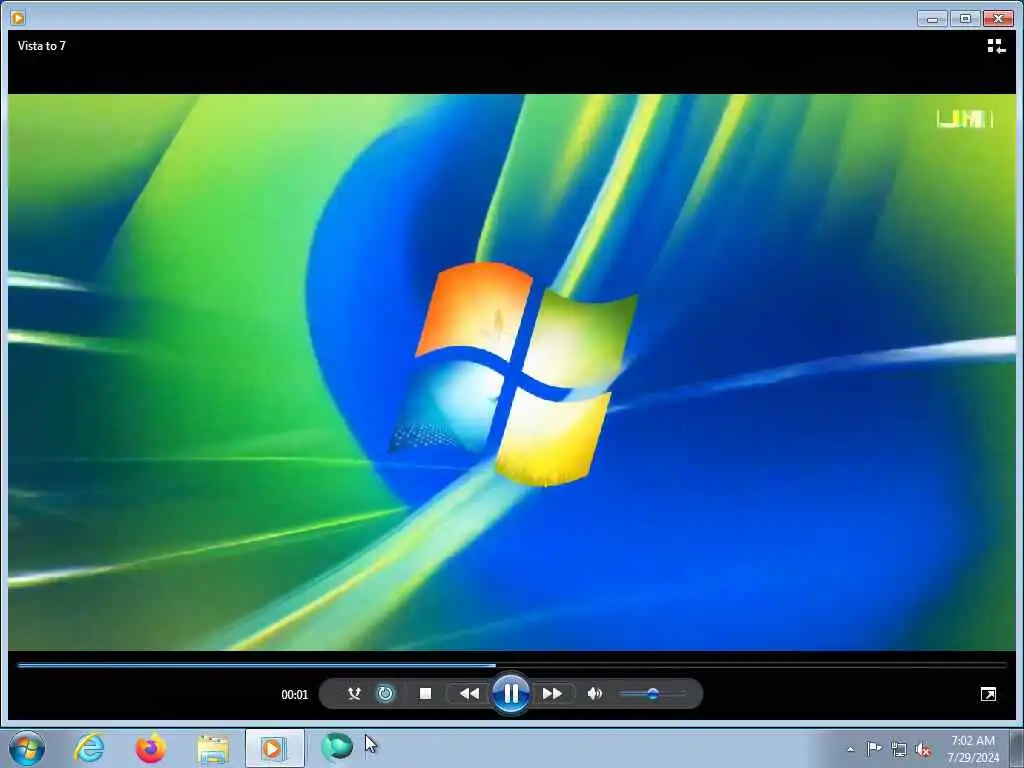Click the video display area
This screenshot has width=1024, height=768.
[x=512, y=372]
